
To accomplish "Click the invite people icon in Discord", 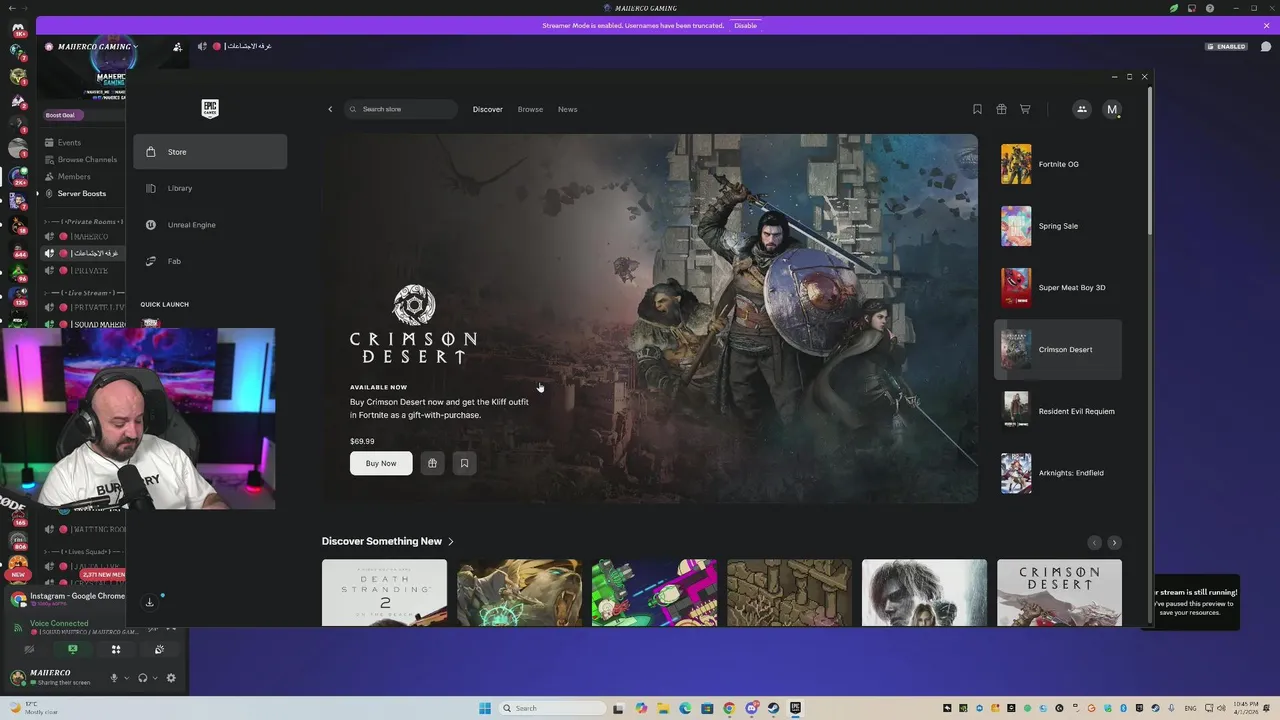I will [177, 47].
